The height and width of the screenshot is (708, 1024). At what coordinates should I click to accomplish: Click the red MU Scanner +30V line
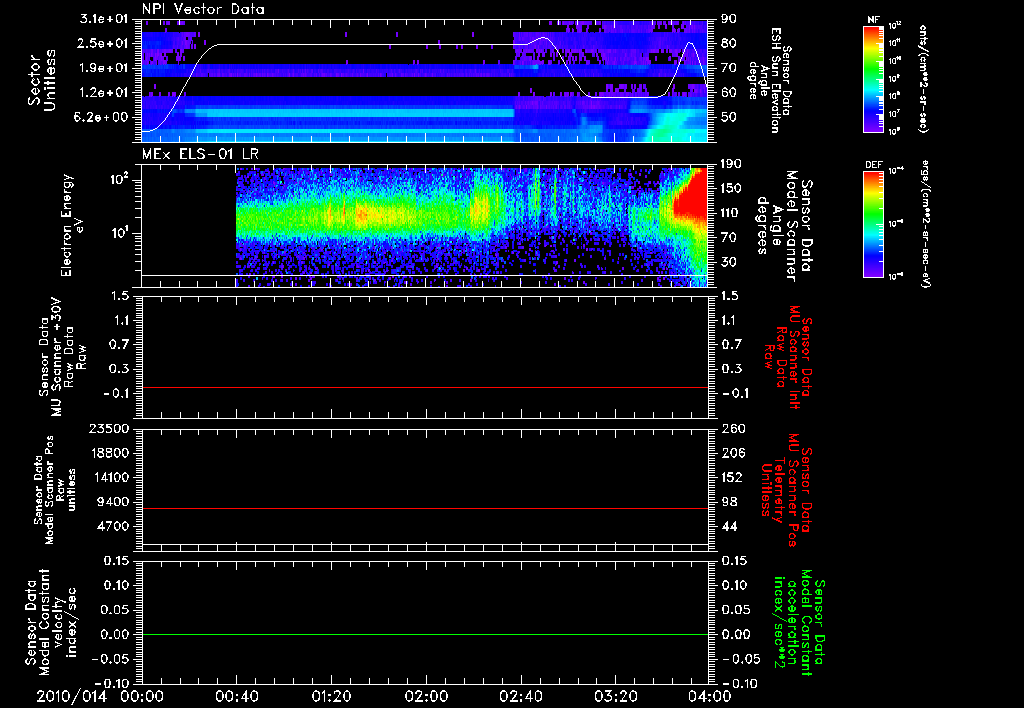click(x=424, y=387)
